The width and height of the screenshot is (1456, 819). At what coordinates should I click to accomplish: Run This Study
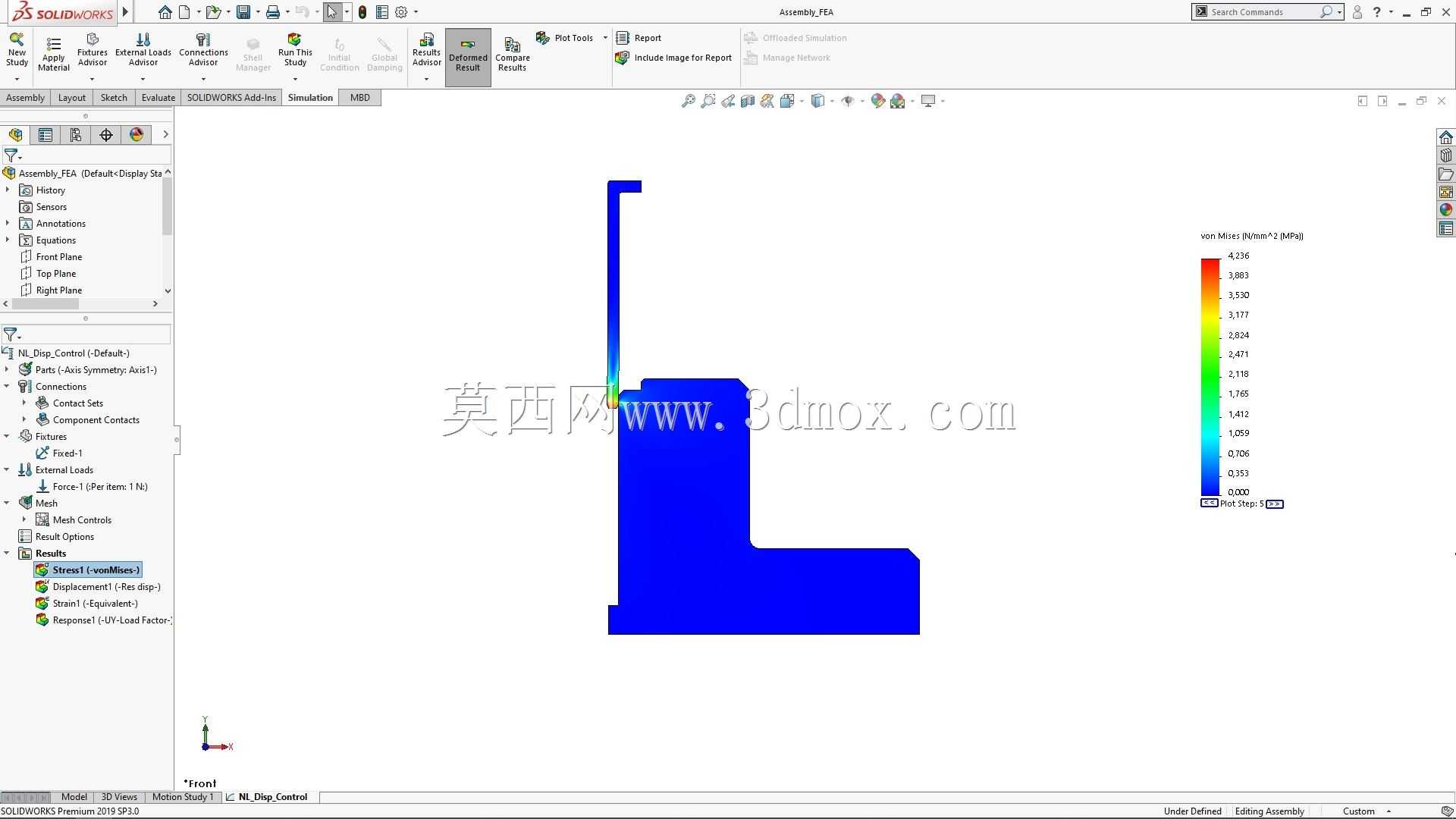tap(295, 50)
